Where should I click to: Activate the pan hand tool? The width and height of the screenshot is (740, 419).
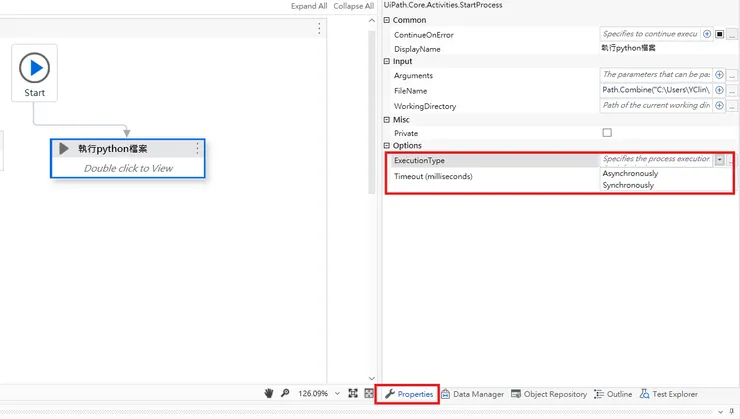tap(269, 393)
